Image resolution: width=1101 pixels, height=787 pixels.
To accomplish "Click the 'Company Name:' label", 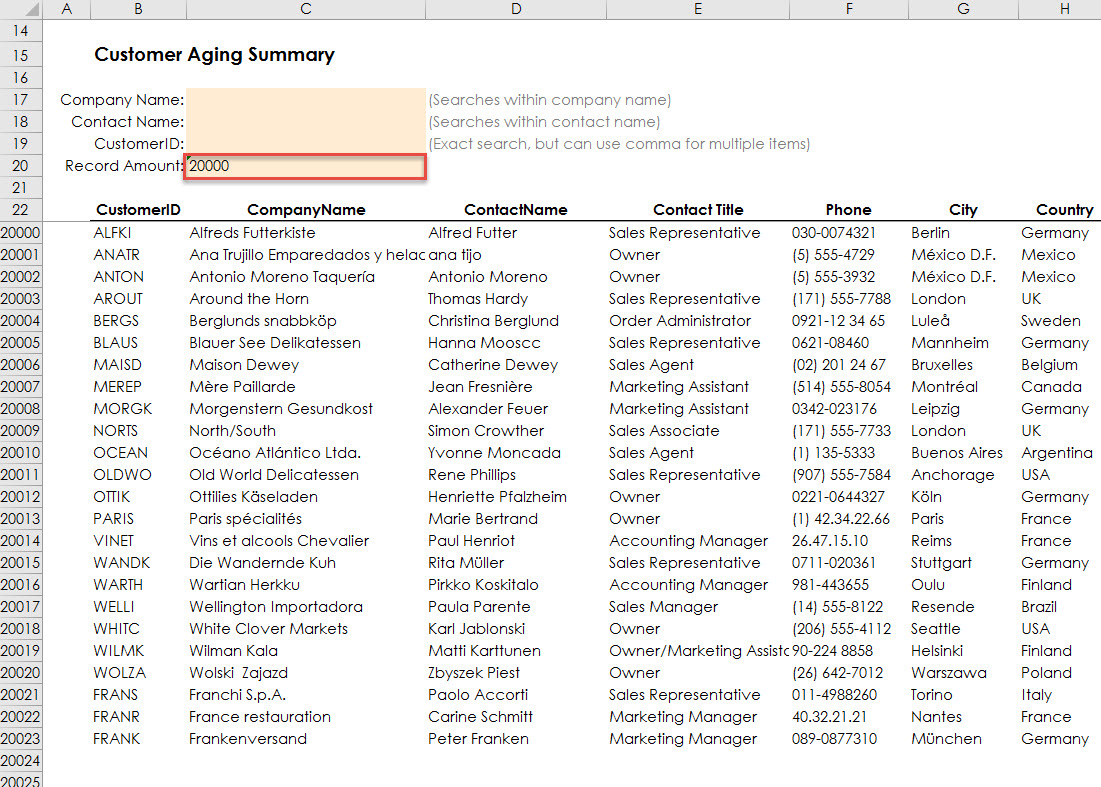I will (122, 100).
